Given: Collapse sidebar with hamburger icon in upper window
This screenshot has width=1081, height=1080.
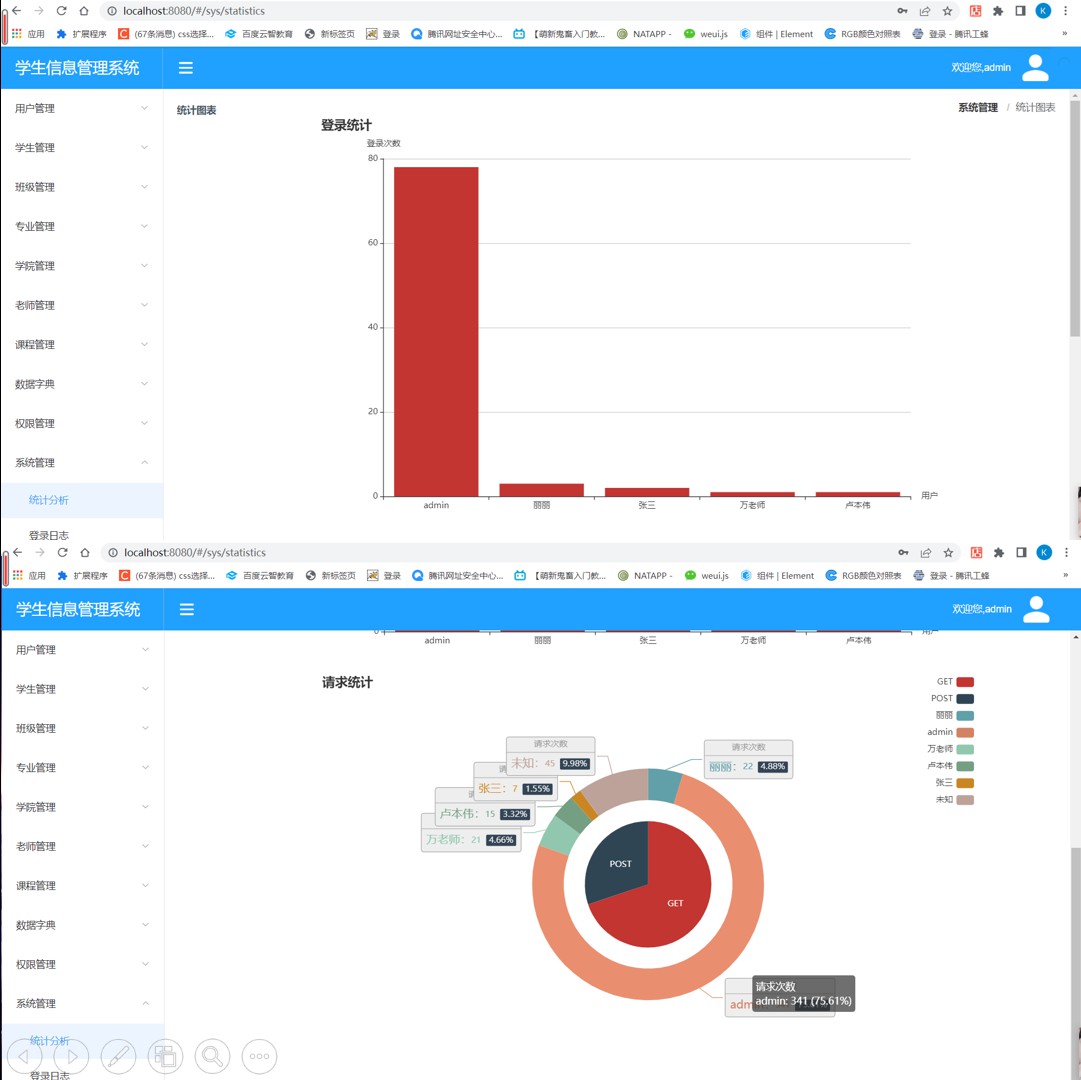Looking at the screenshot, I should pos(185,68).
